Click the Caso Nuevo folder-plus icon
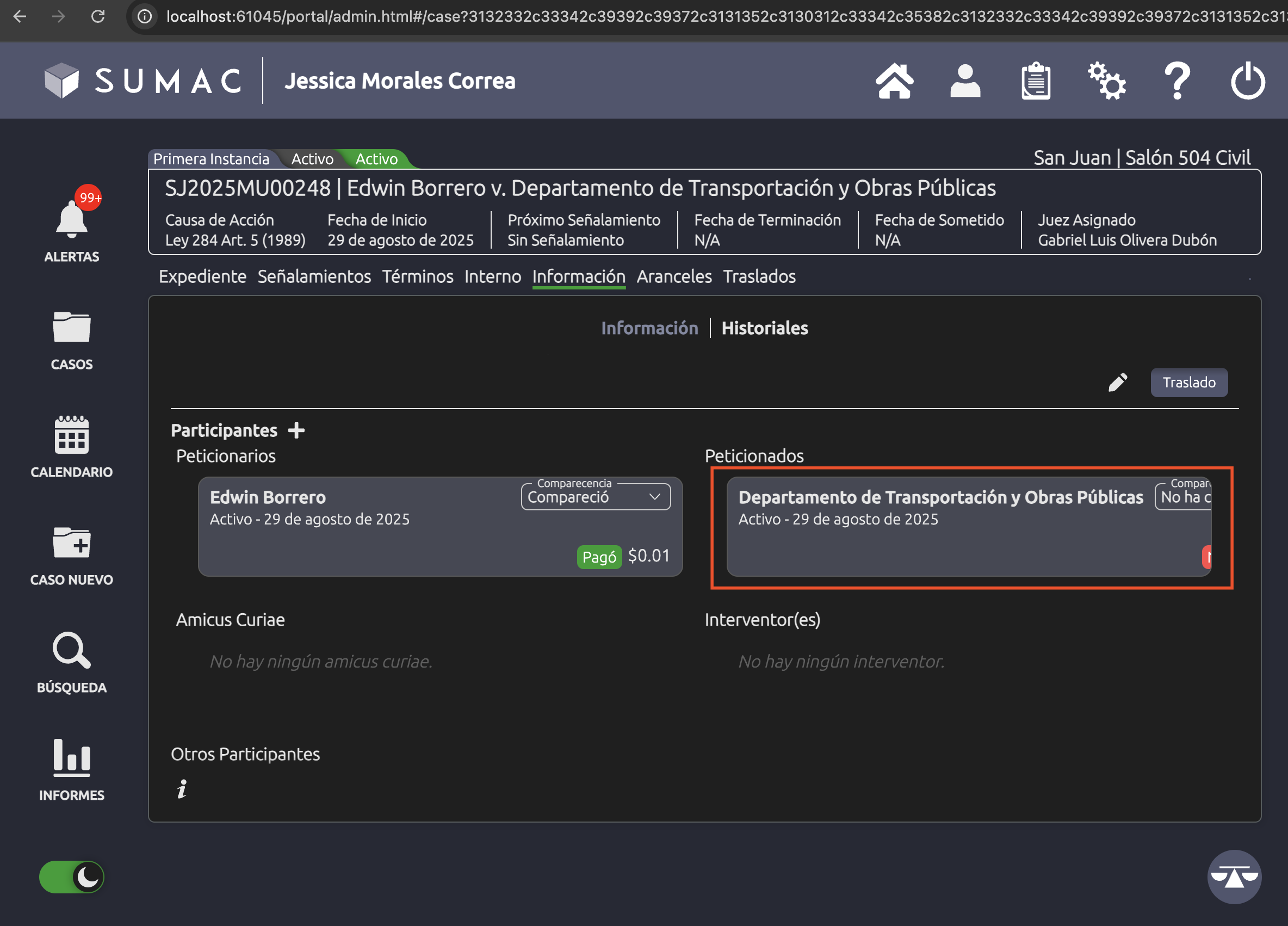The width and height of the screenshot is (1288, 926). point(72,543)
